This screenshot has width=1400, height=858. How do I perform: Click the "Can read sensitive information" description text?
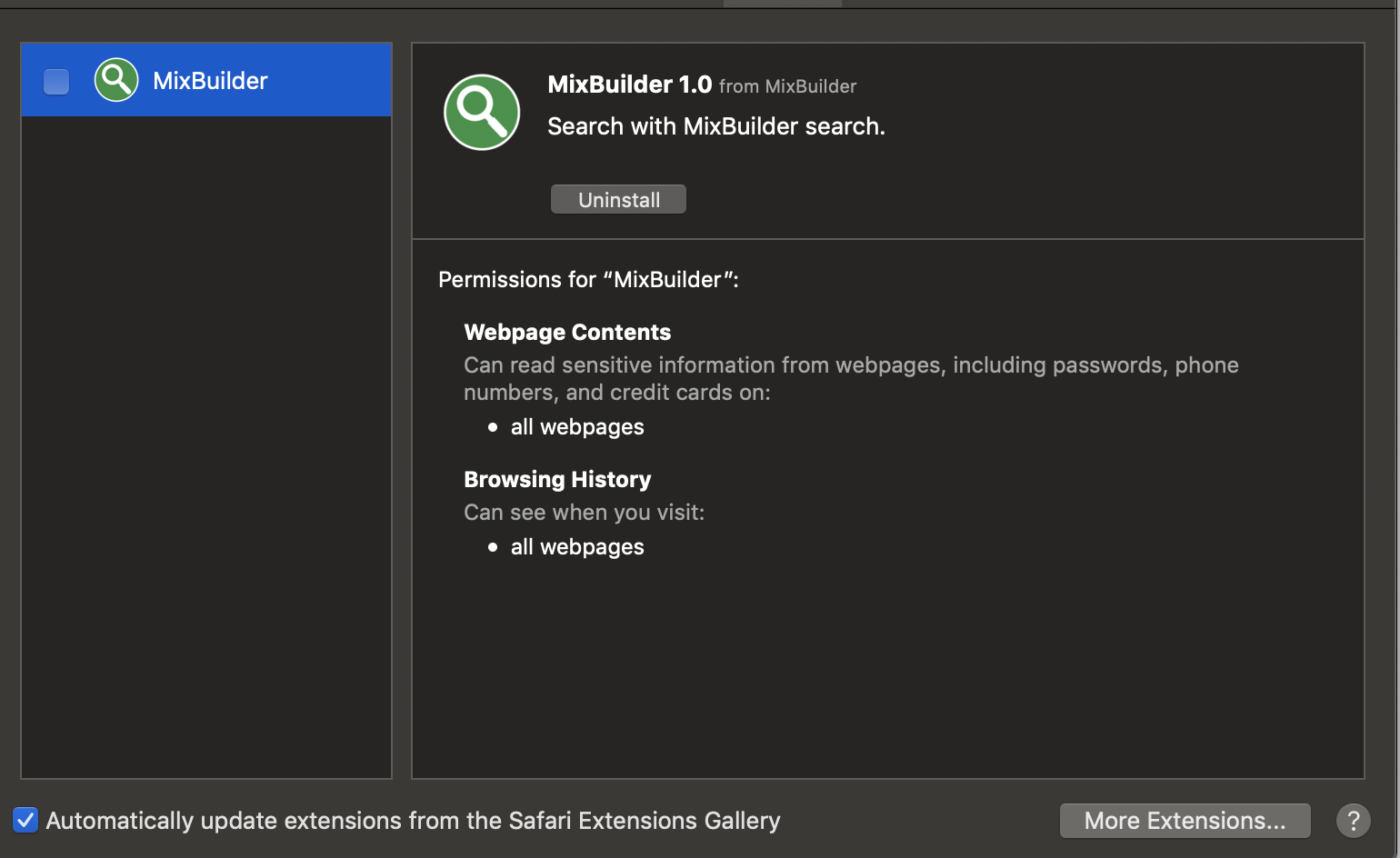(851, 379)
